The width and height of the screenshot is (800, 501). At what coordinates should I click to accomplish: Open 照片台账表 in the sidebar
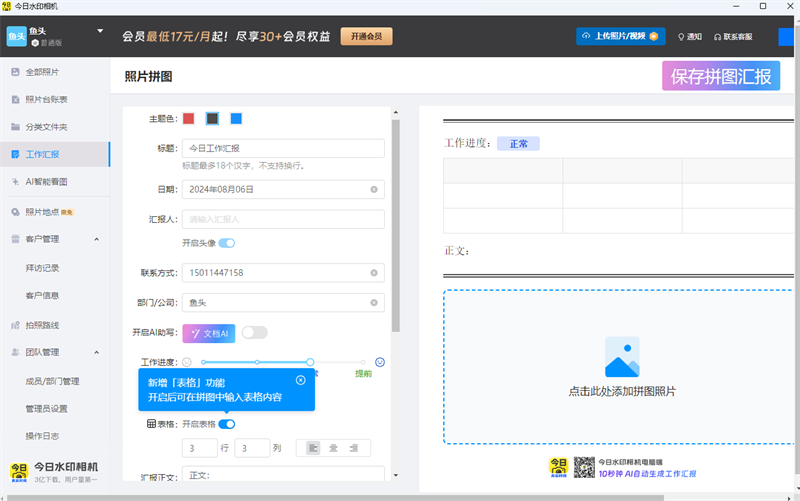click(x=46, y=99)
